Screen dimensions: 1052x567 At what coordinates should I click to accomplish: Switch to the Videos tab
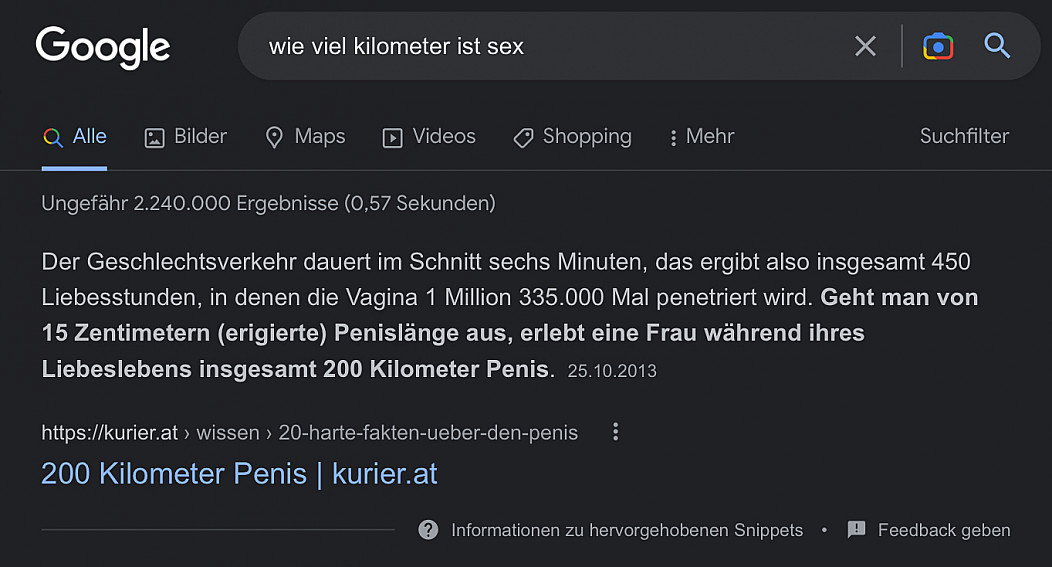[x=444, y=137]
